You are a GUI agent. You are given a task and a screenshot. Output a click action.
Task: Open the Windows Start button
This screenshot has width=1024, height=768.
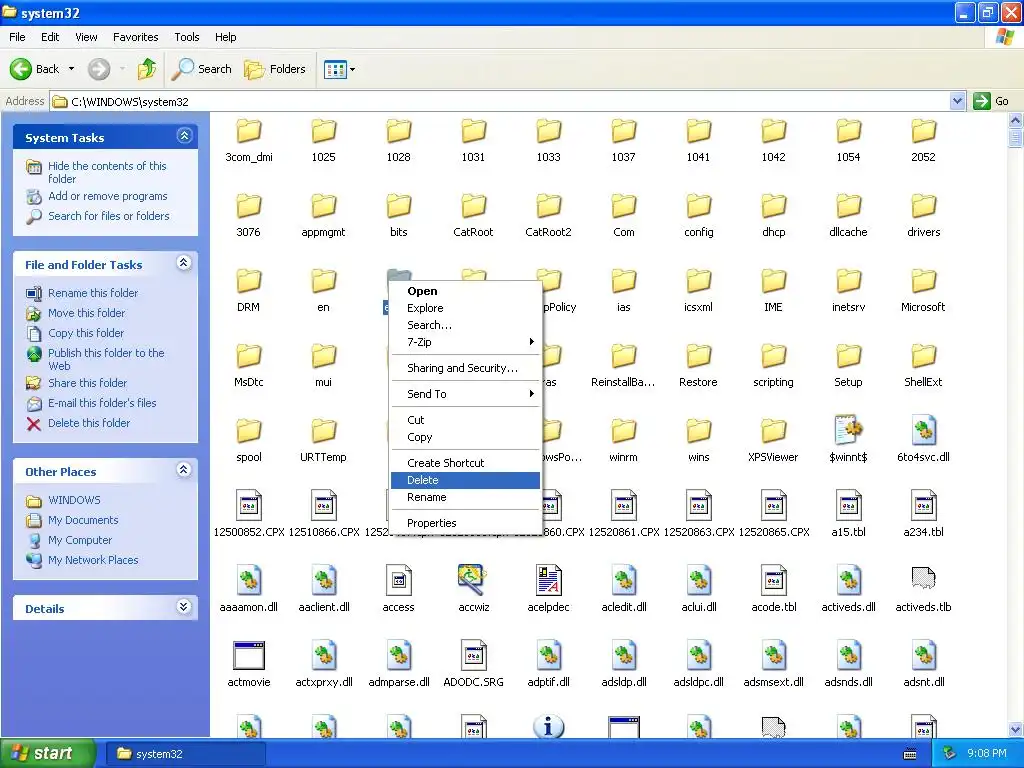[47, 754]
